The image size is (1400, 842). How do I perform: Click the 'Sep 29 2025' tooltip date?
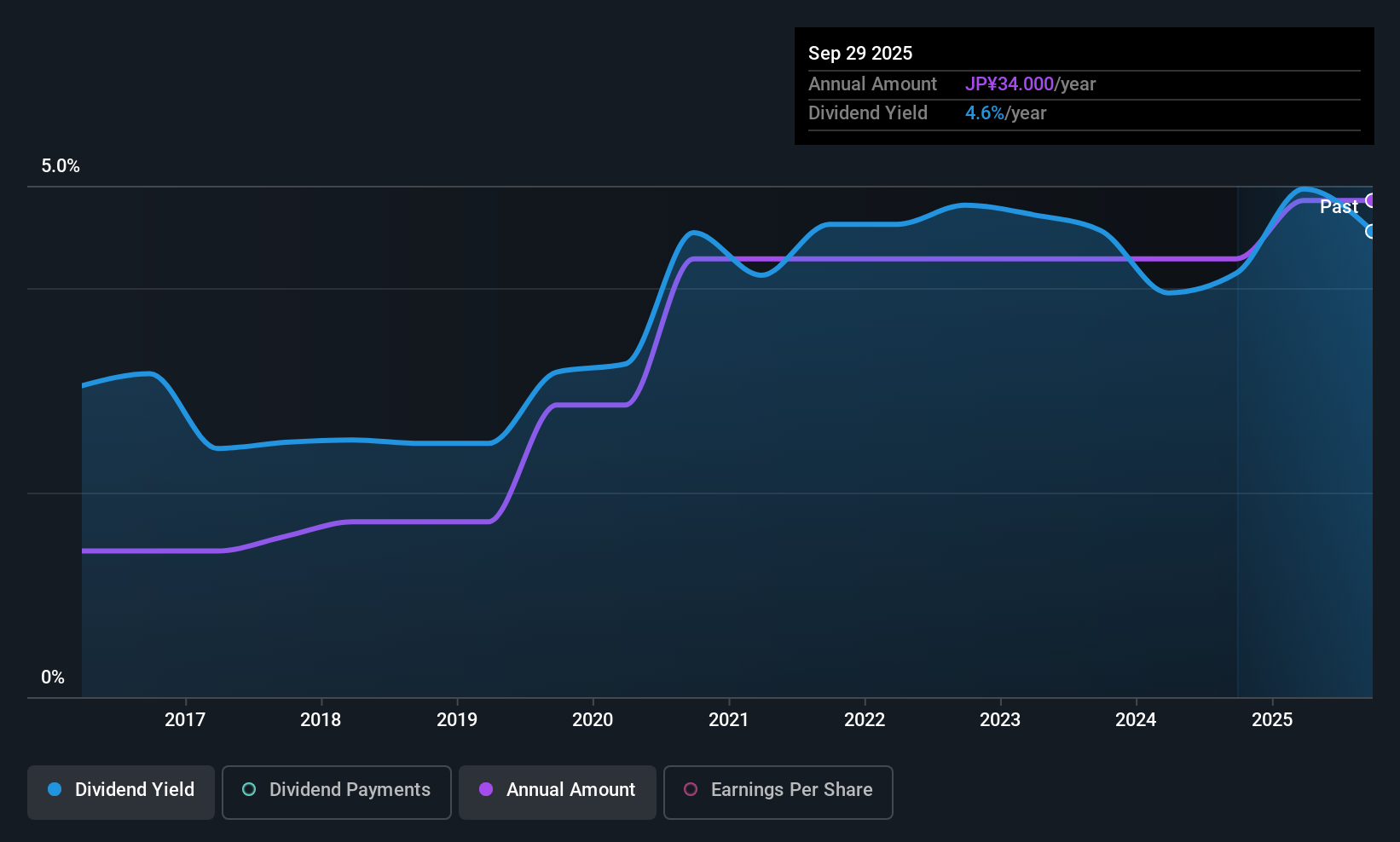point(860,54)
